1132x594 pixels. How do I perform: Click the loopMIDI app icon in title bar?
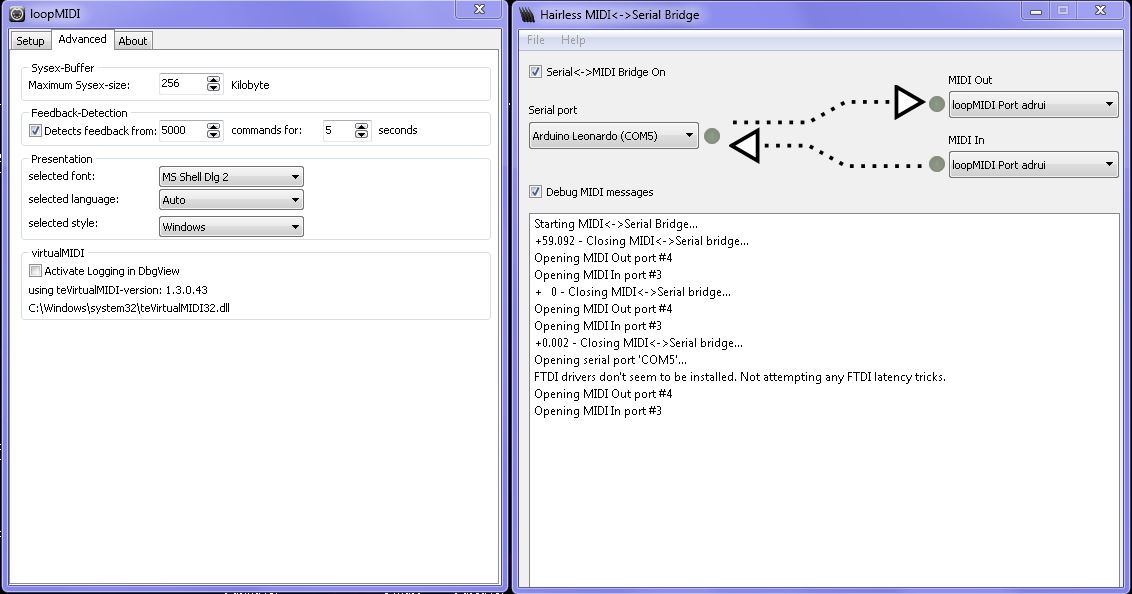coord(17,14)
